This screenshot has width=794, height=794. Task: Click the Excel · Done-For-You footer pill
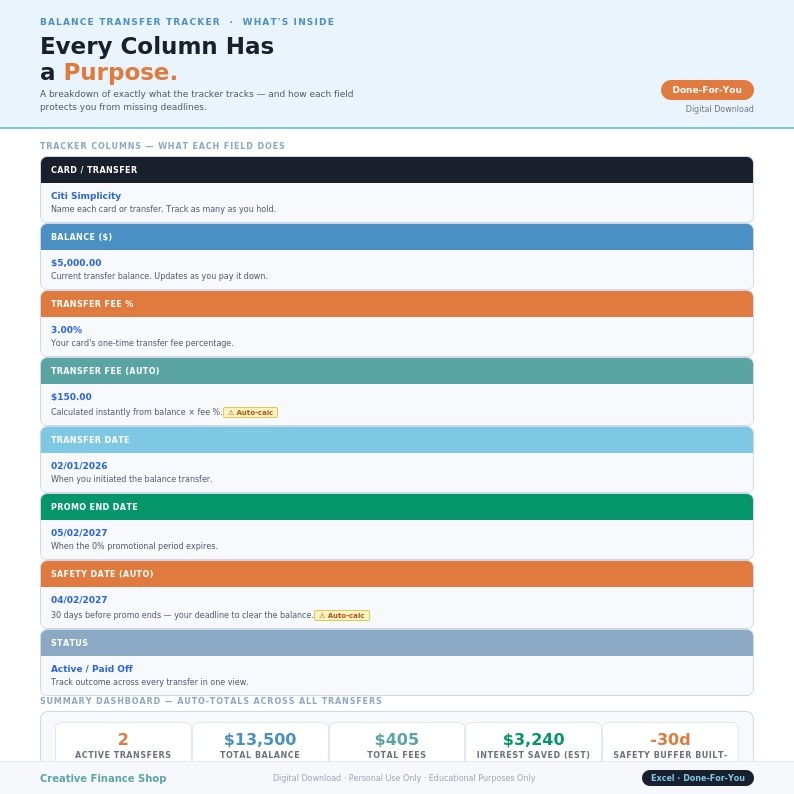(x=697, y=778)
